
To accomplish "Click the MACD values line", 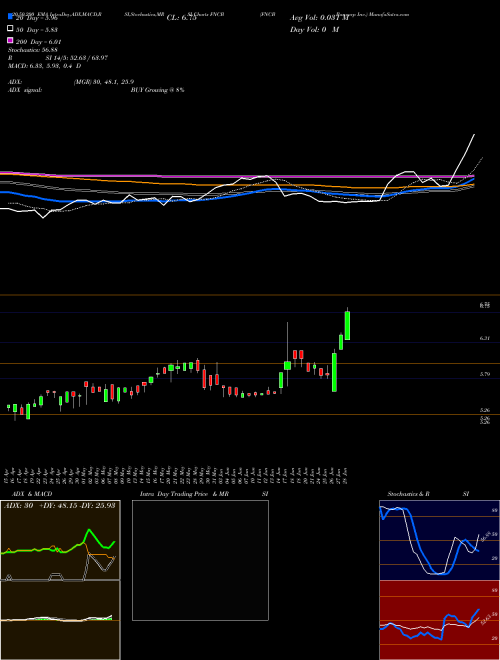I will tap(45, 66).
